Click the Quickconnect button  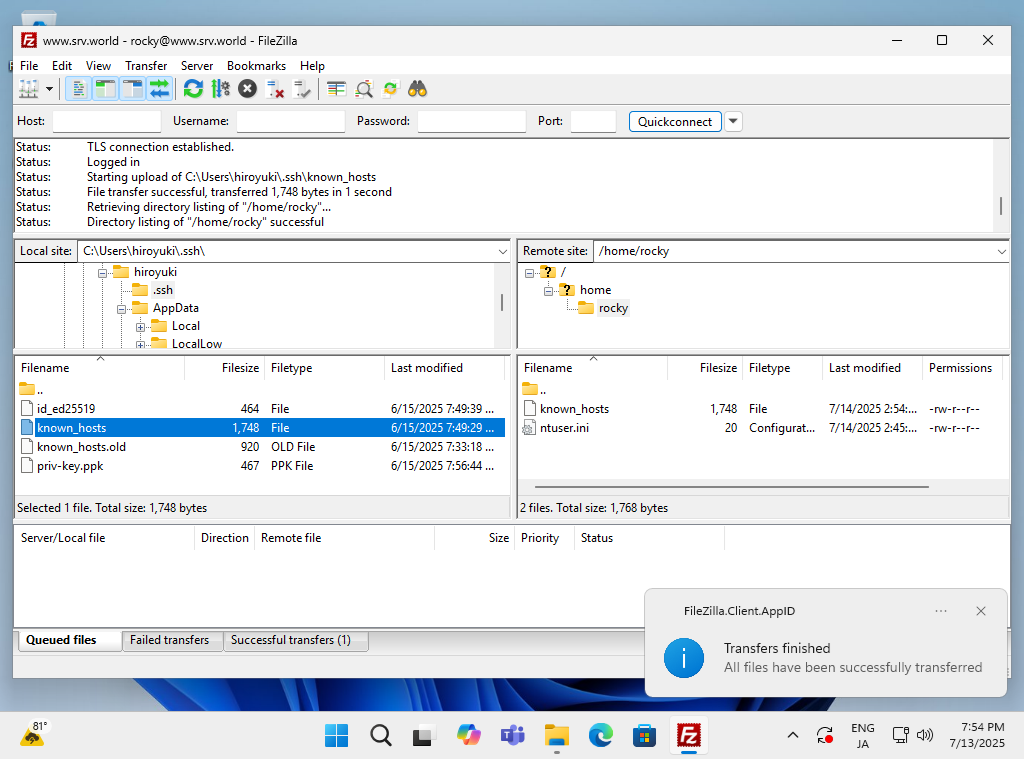point(675,121)
